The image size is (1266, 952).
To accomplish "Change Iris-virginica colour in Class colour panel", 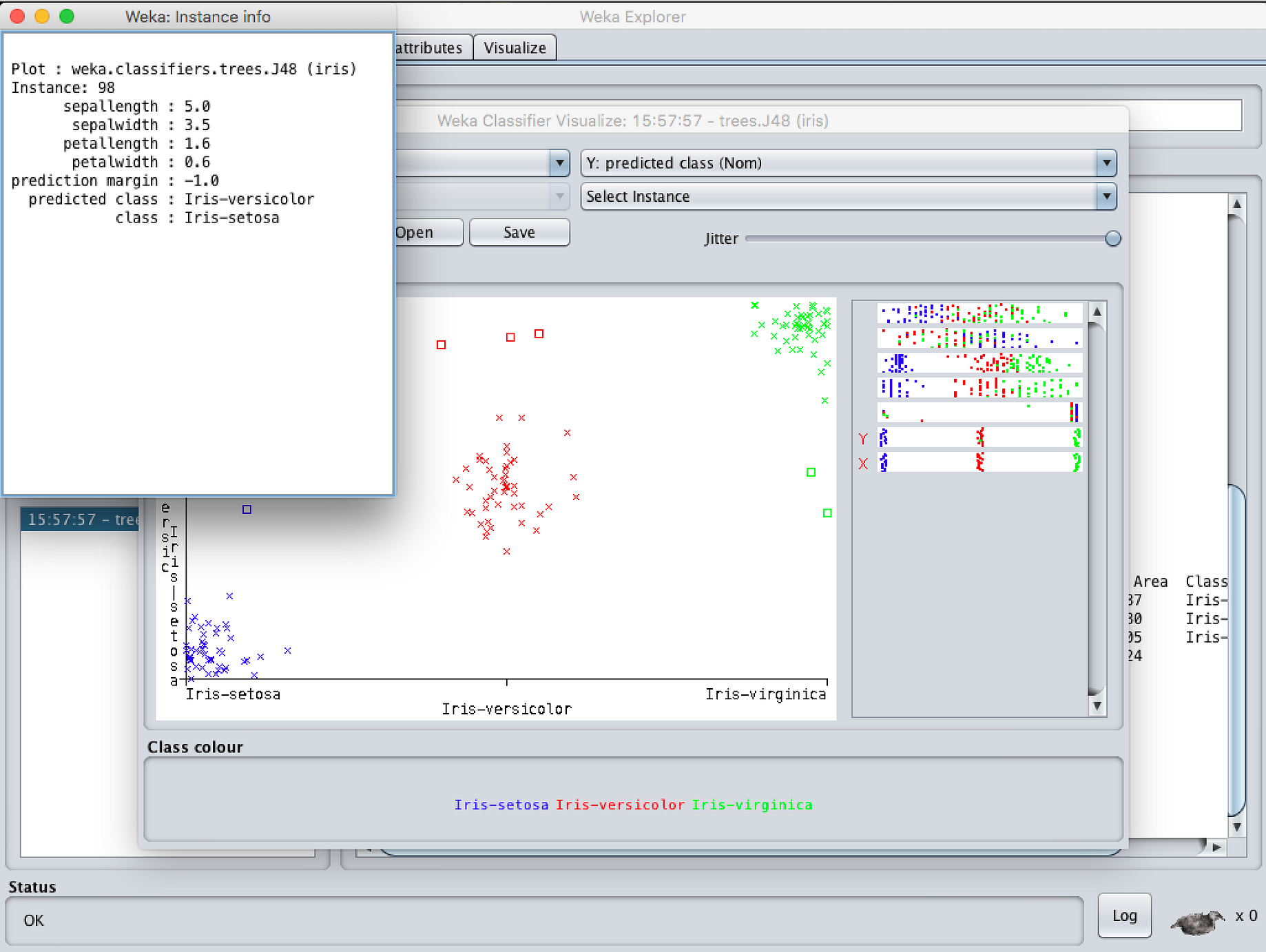I will [752, 805].
